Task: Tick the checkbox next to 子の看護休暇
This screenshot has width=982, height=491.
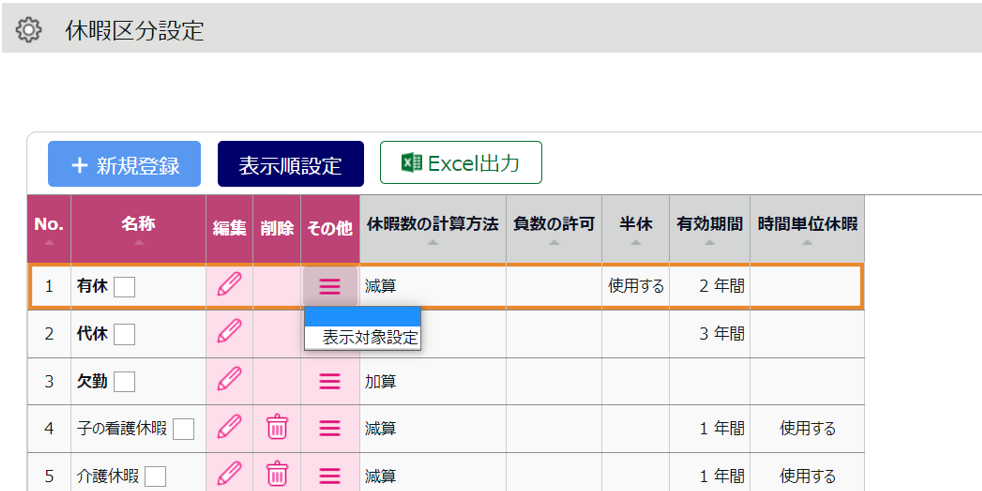Action: tap(183, 429)
